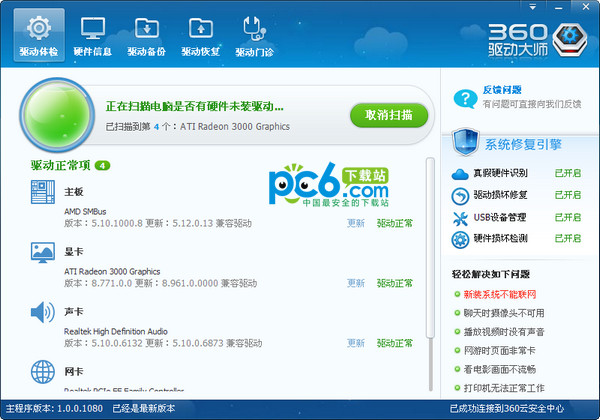The width and height of the screenshot is (600, 420).
Task: Switch to 硬件信息 monitor tab
Action: 93,33
